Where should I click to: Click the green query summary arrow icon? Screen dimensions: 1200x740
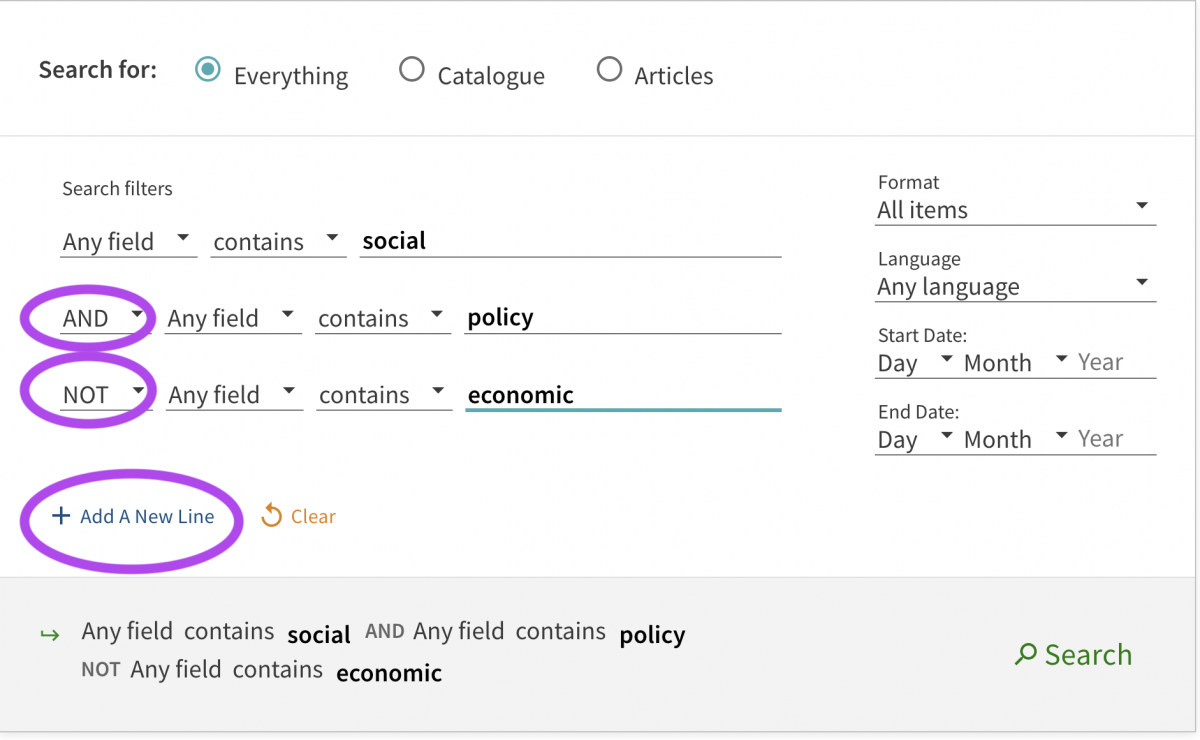coord(49,634)
